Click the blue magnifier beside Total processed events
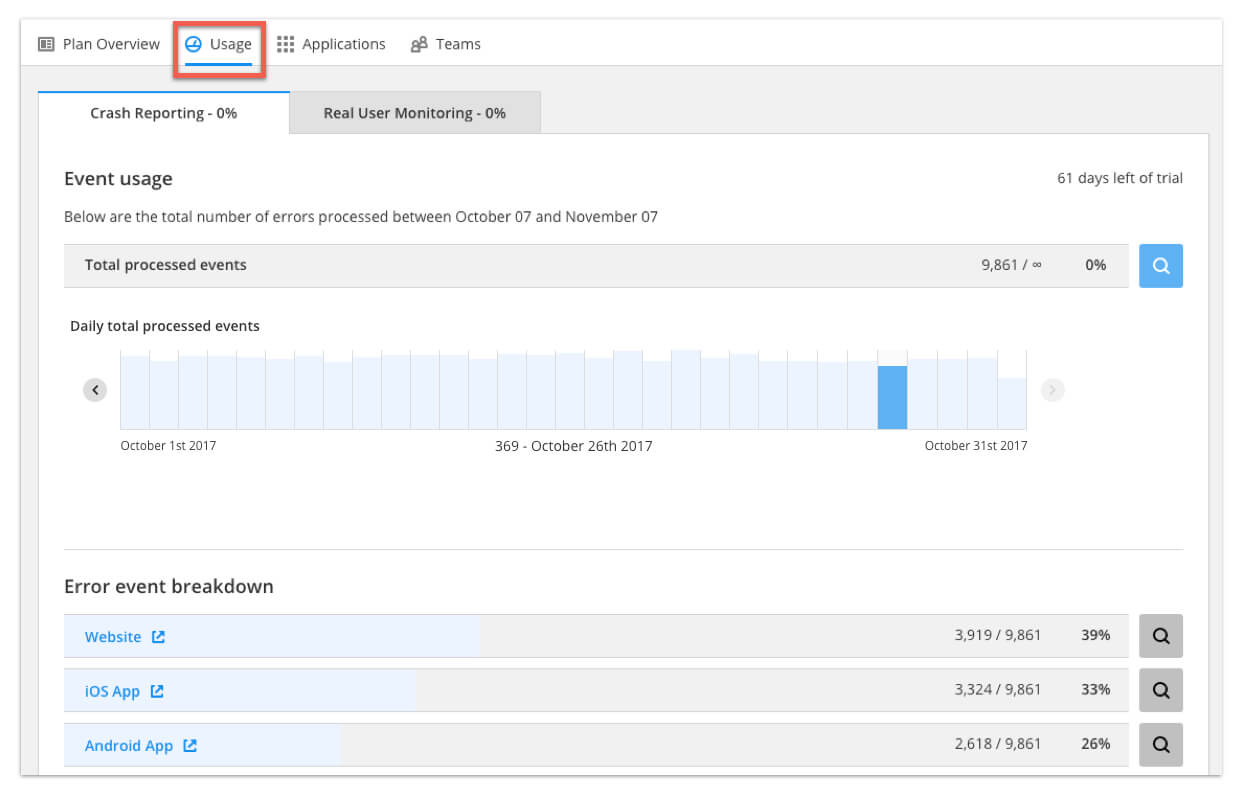 pos(1160,266)
